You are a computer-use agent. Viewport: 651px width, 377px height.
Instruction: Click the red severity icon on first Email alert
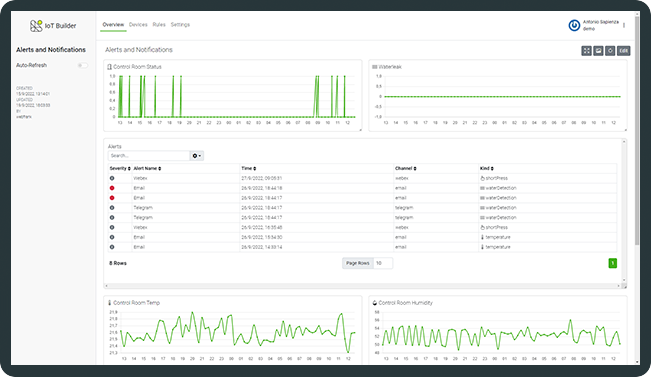point(112,188)
